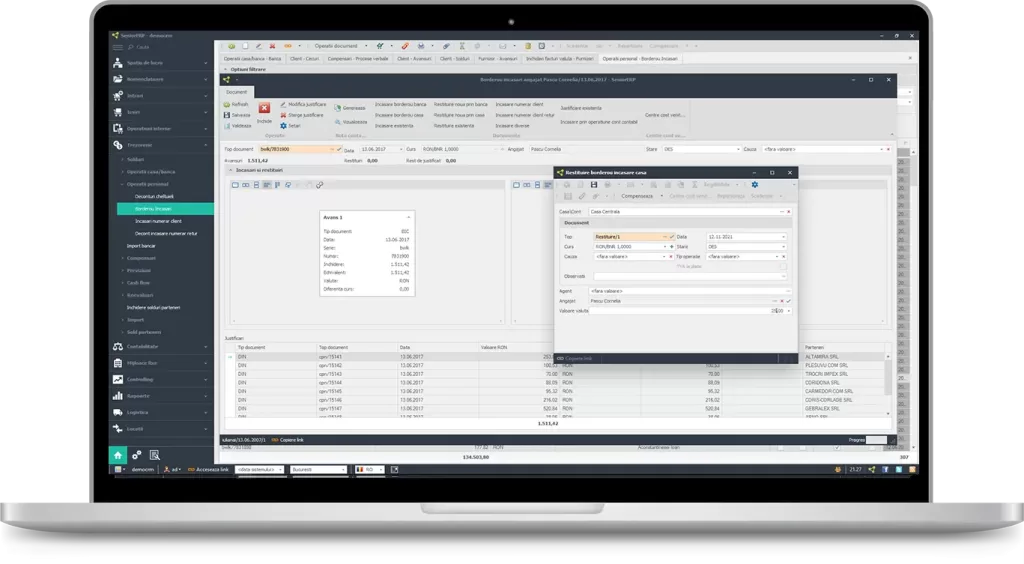Click the Cauta search box in sidebar
Screen dimensions: 1024x564
pyautogui.click(x=167, y=47)
